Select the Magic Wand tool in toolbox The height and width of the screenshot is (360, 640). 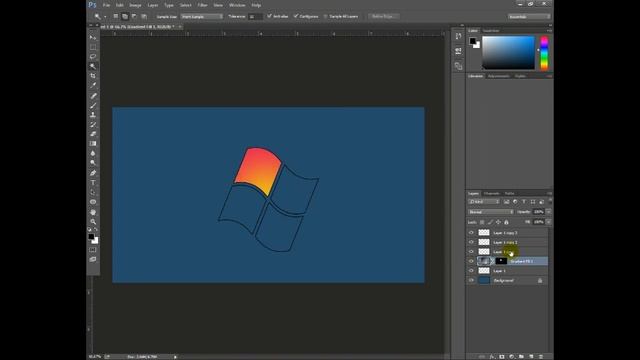click(x=93, y=66)
